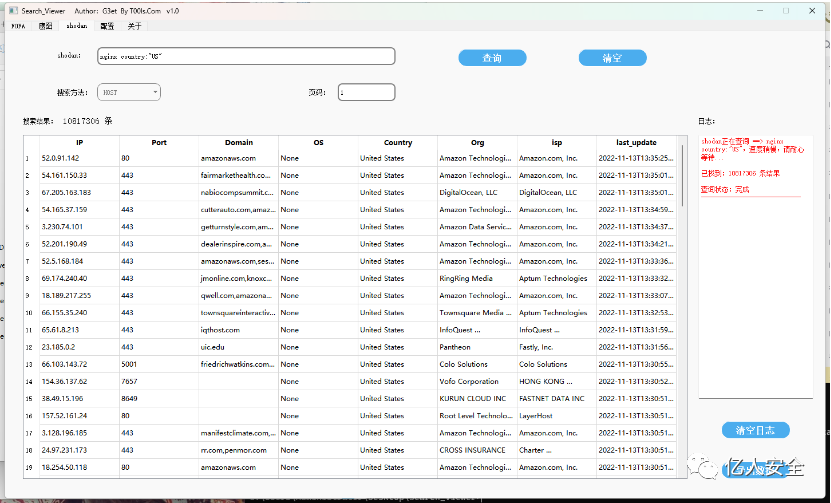Viewport: 831px width, 503px height.
Task: Select IP cell 69.174.240.40
Action: click(x=79, y=278)
